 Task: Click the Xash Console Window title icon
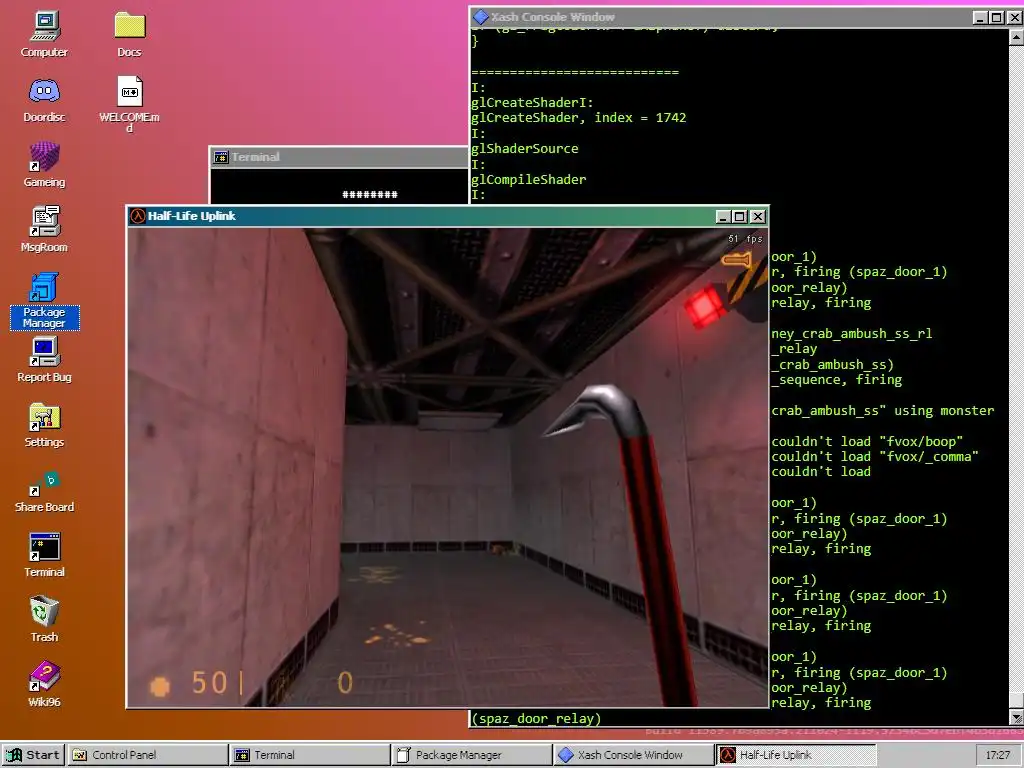coord(481,17)
